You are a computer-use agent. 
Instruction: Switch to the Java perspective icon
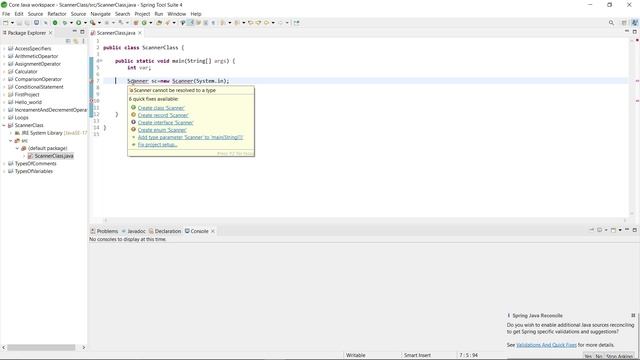tap(635, 23)
